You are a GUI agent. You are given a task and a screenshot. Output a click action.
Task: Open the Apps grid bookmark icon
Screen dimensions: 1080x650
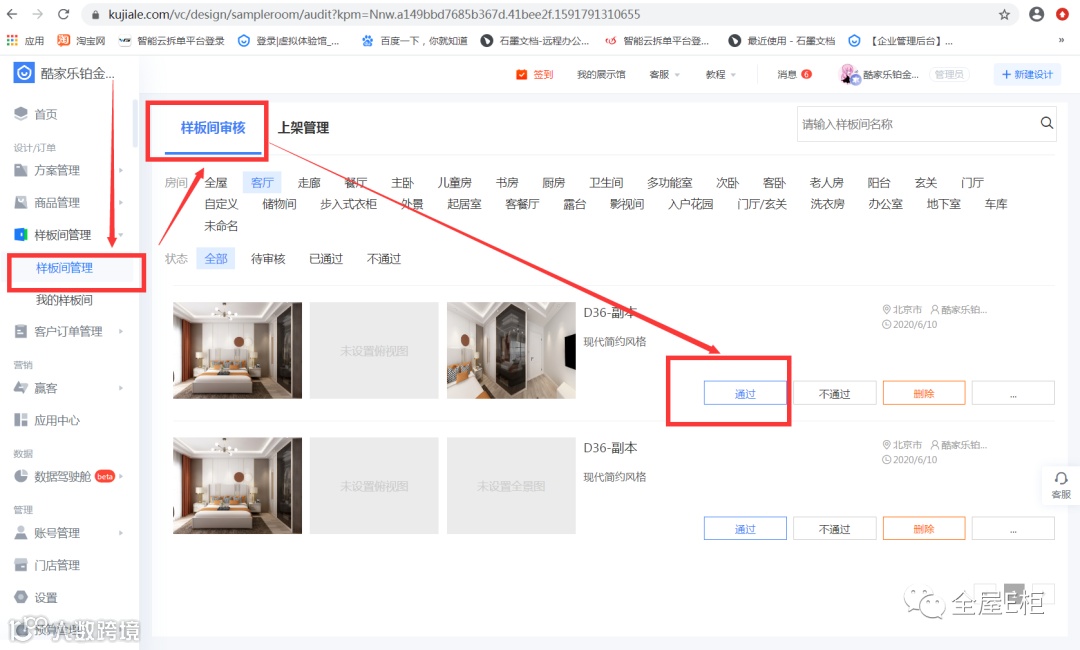tap(12, 41)
